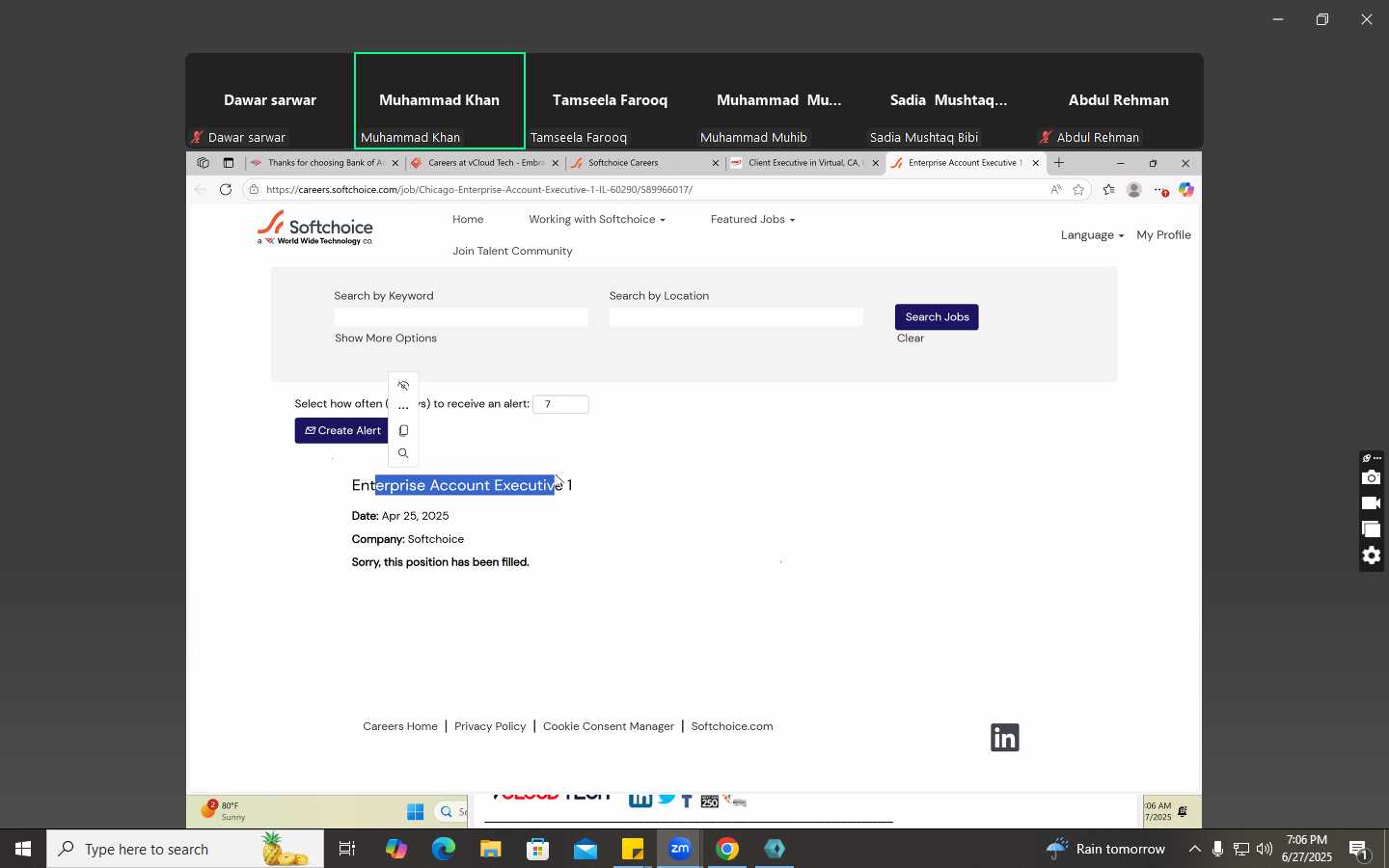1389x868 pixels.
Task: Expand the Featured Jobs dropdown
Action: coord(753,220)
